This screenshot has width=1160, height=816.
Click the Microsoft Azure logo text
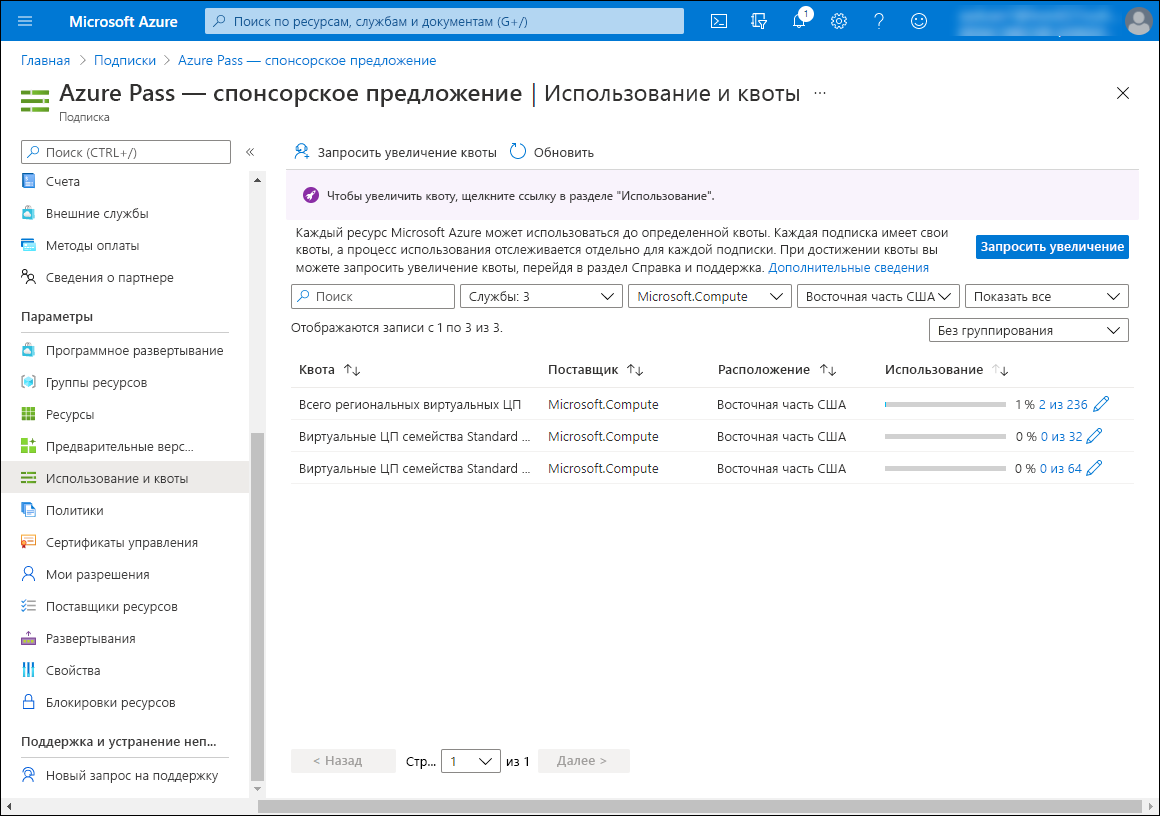click(x=123, y=21)
